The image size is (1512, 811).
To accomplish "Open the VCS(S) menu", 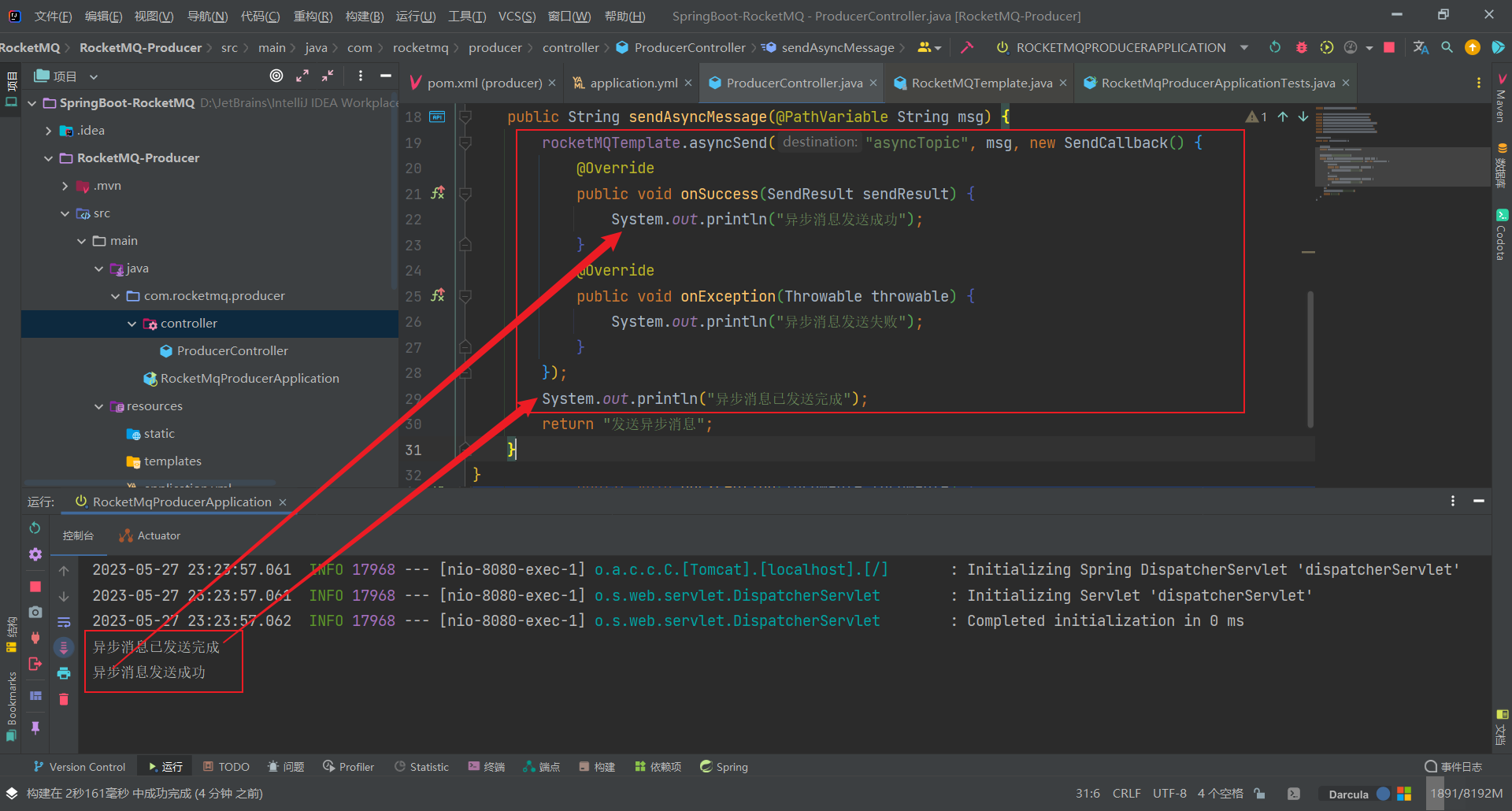I will (517, 16).
